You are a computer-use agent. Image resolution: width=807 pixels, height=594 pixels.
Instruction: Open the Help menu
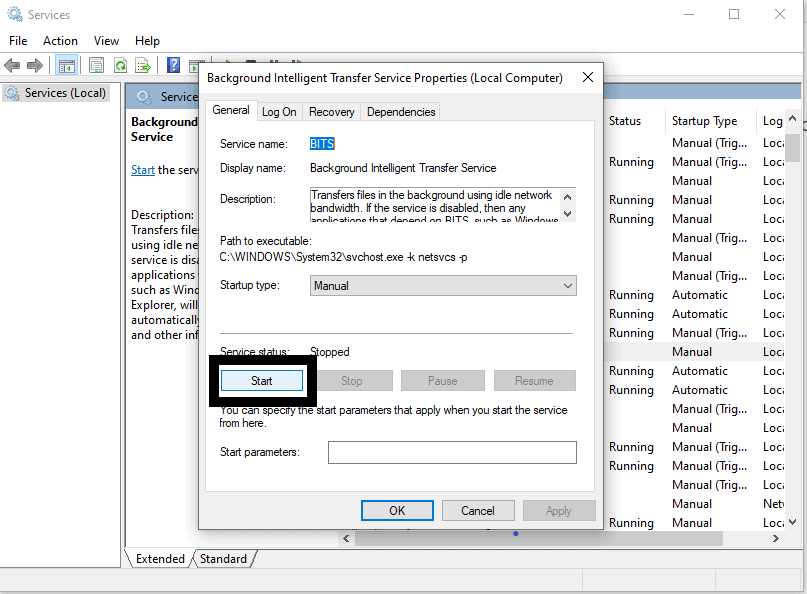point(147,41)
